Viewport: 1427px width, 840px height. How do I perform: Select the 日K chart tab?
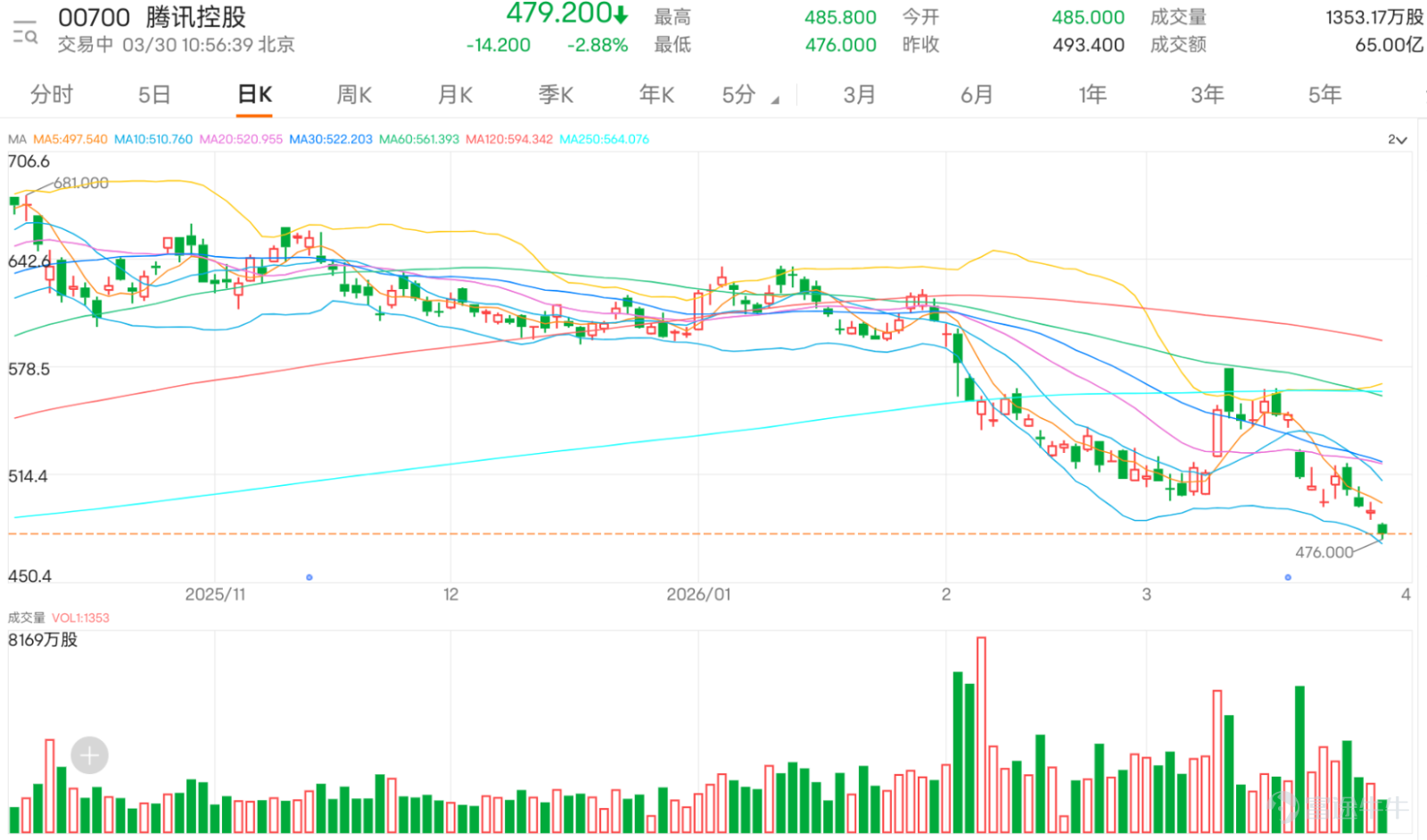(255, 95)
